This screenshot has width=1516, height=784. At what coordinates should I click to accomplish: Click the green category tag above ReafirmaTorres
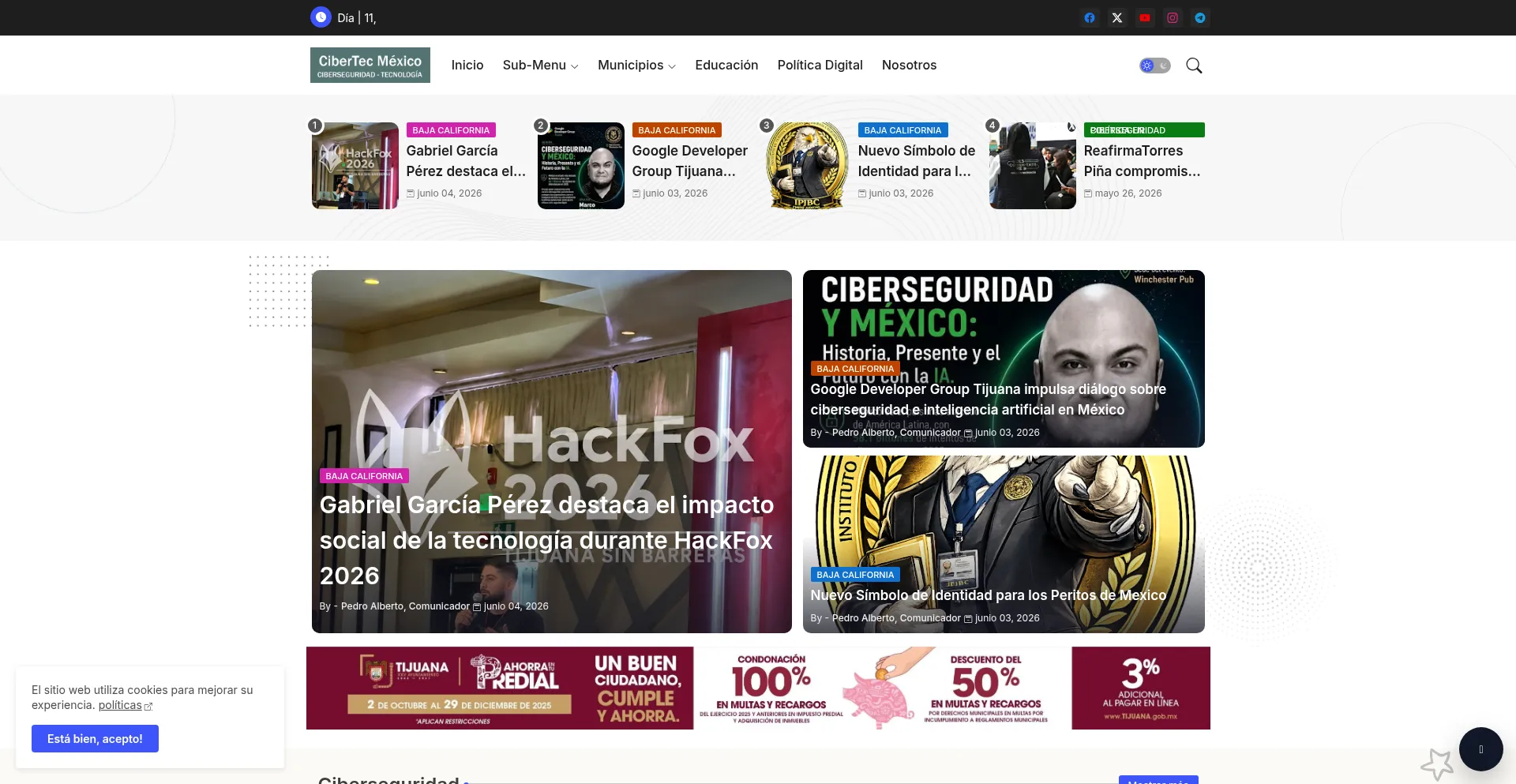[x=1144, y=130]
